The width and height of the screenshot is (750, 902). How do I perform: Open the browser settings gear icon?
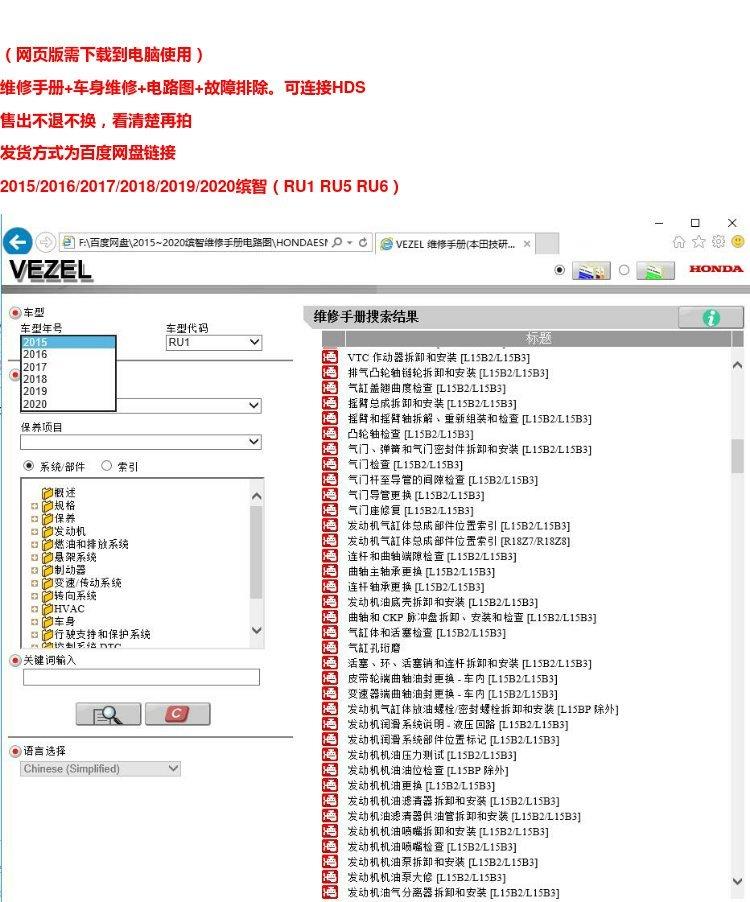click(718, 242)
